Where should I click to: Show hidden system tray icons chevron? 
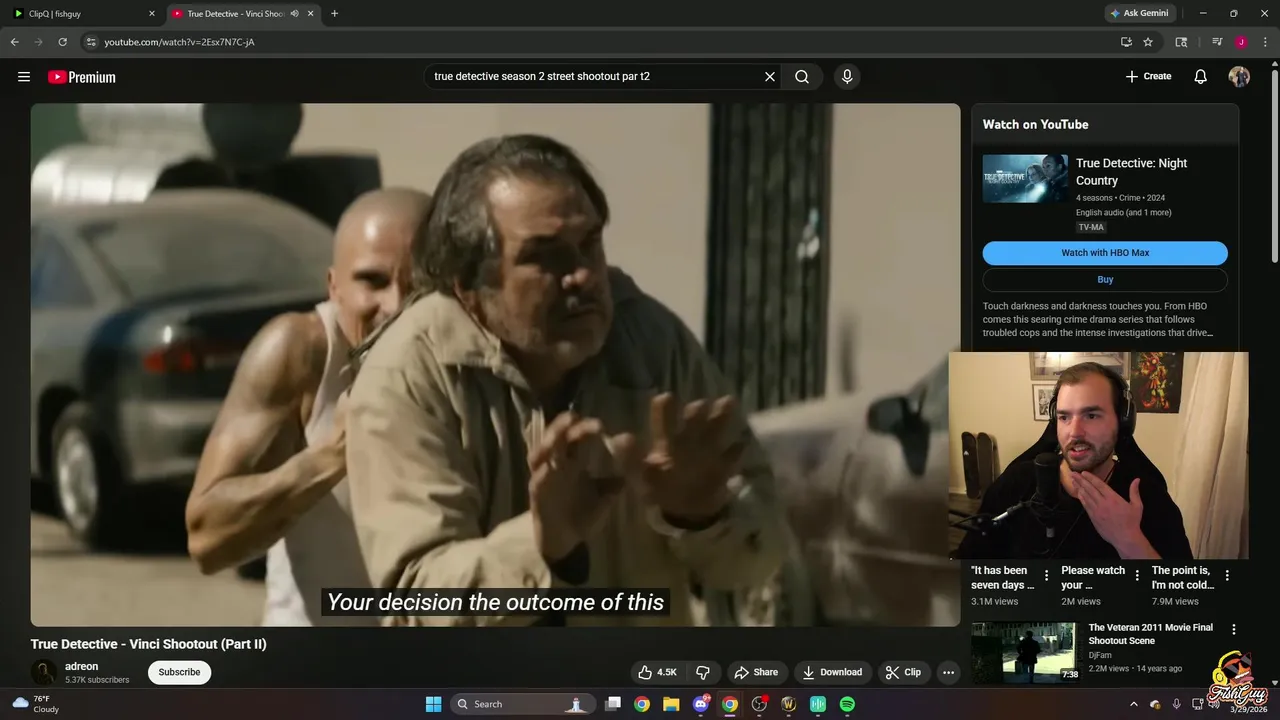(1133, 704)
